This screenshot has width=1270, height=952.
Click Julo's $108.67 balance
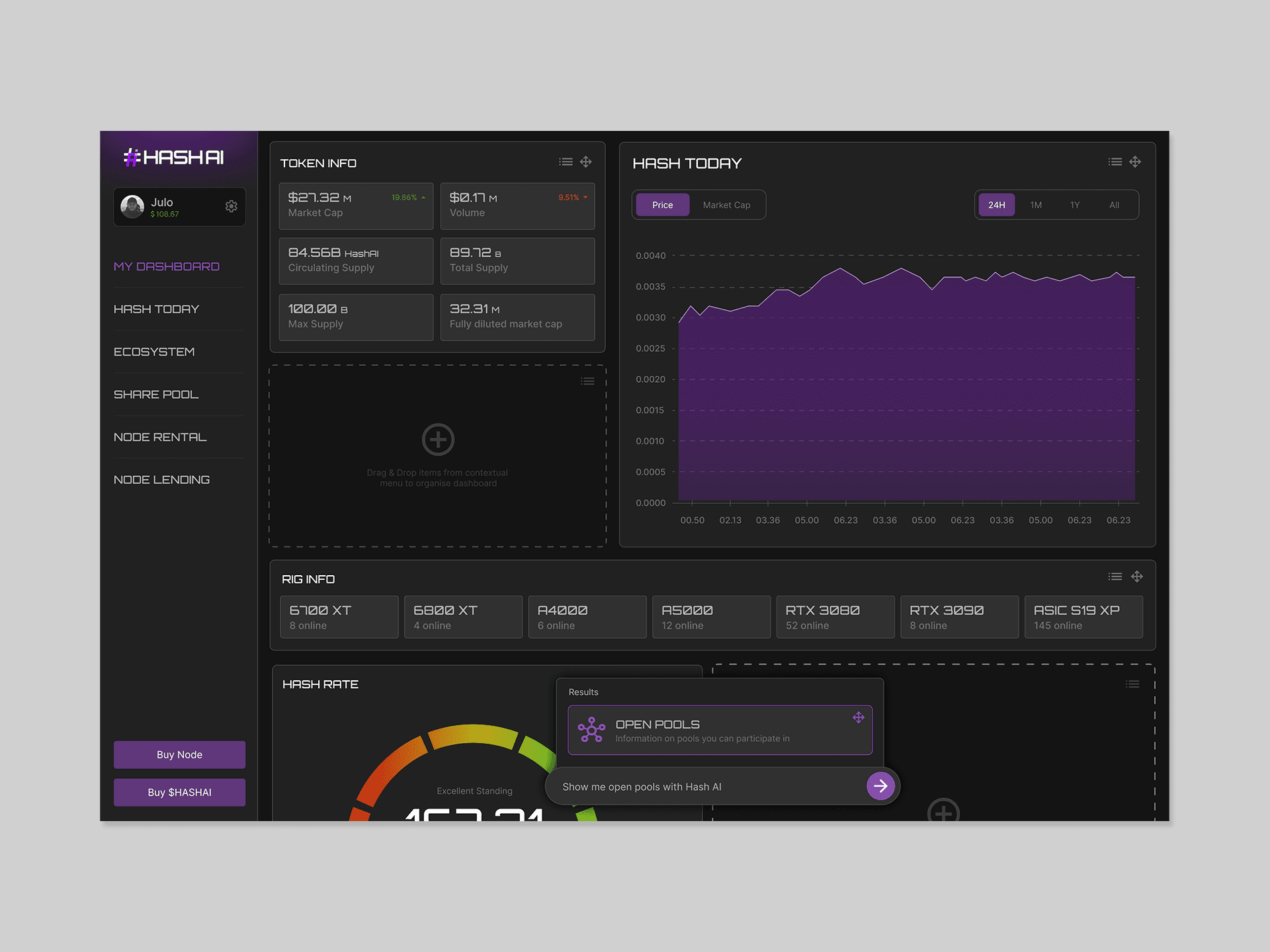point(165,214)
